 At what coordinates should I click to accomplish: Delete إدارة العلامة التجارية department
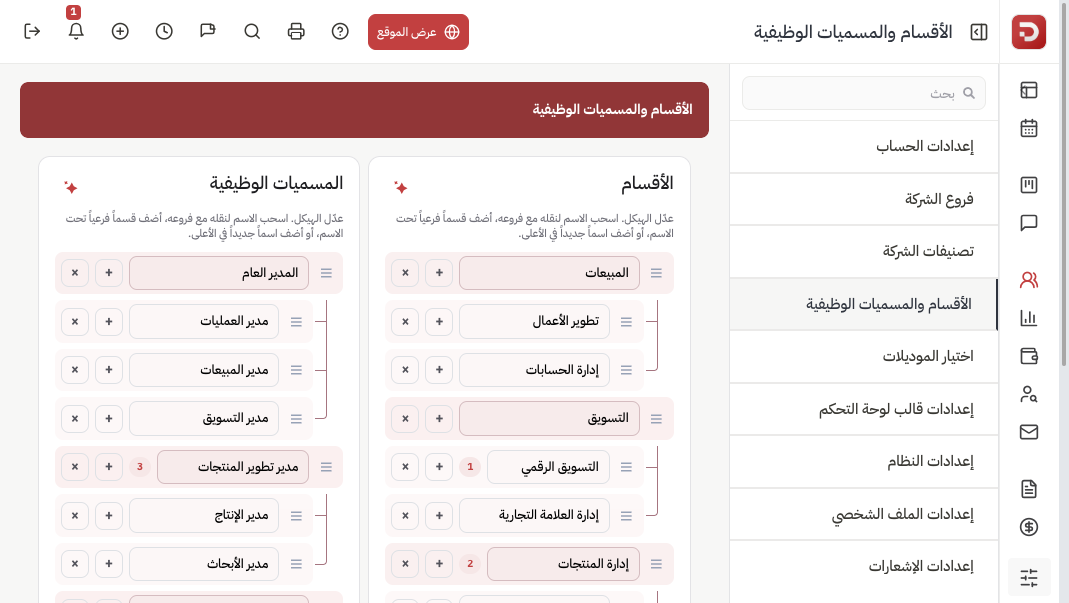pos(405,515)
